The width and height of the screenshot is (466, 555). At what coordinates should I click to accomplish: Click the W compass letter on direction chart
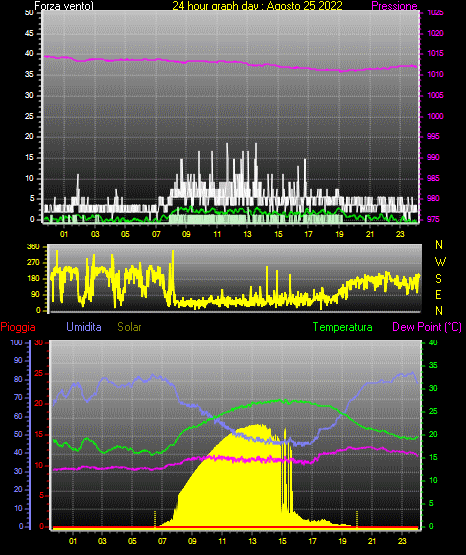[x=440, y=262]
